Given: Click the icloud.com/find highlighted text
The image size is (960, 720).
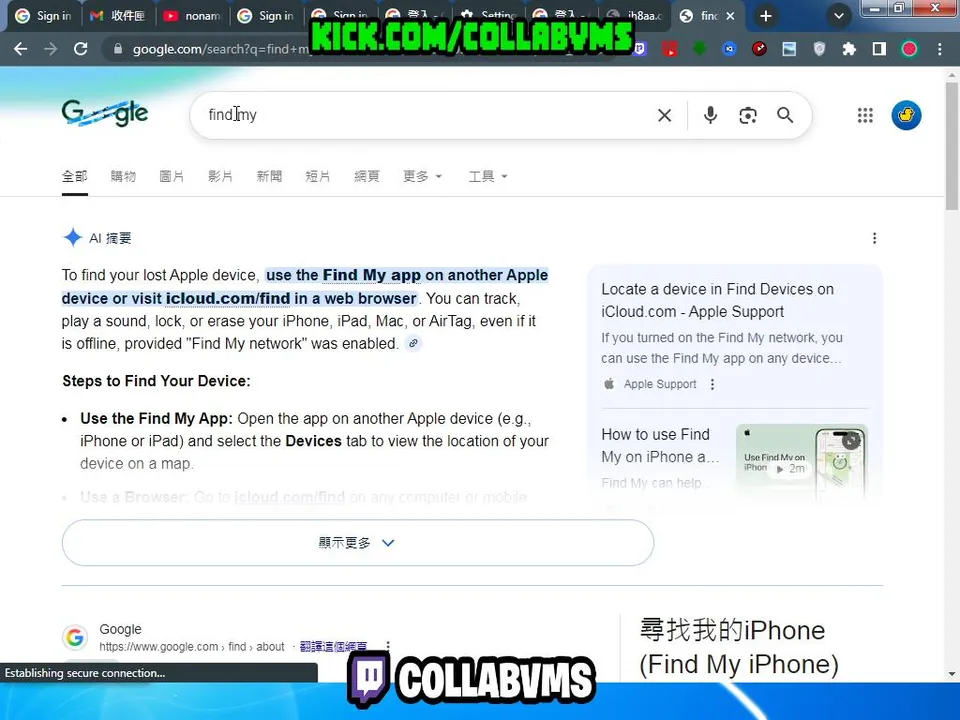Looking at the screenshot, I should (x=228, y=298).
